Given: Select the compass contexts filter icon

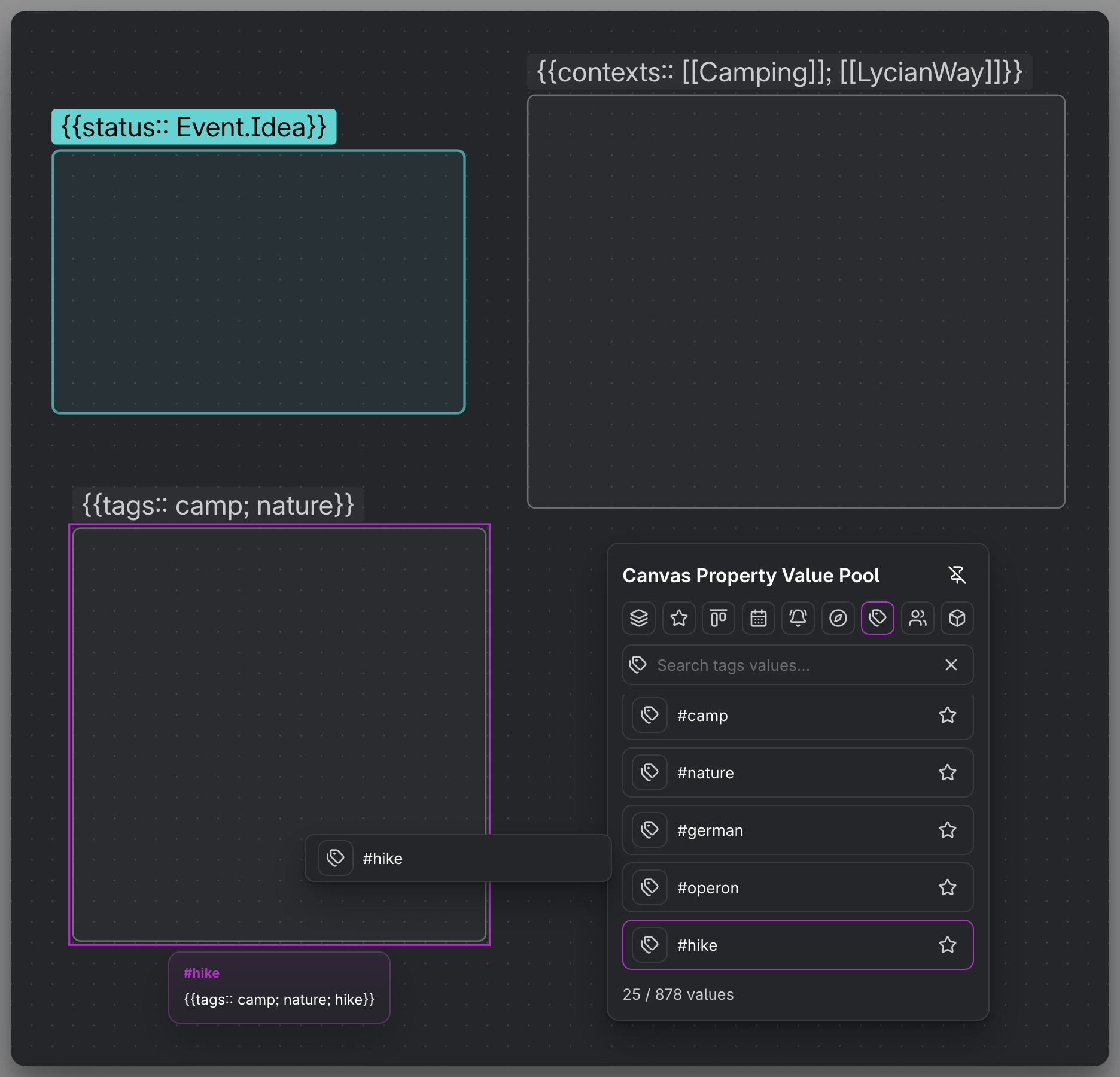Looking at the screenshot, I should pyautogui.click(x=838, y=618).
